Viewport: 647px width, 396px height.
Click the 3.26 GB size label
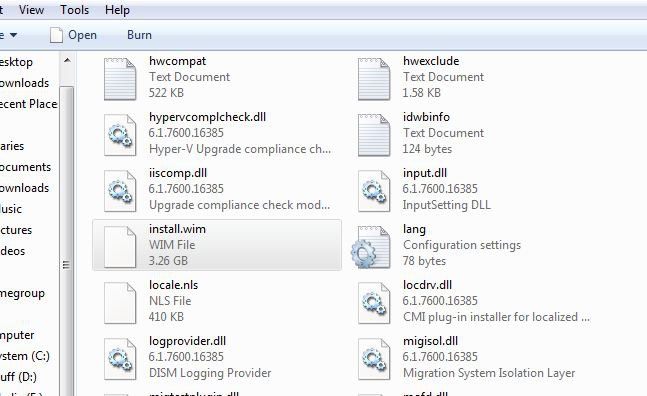point(168,261)
